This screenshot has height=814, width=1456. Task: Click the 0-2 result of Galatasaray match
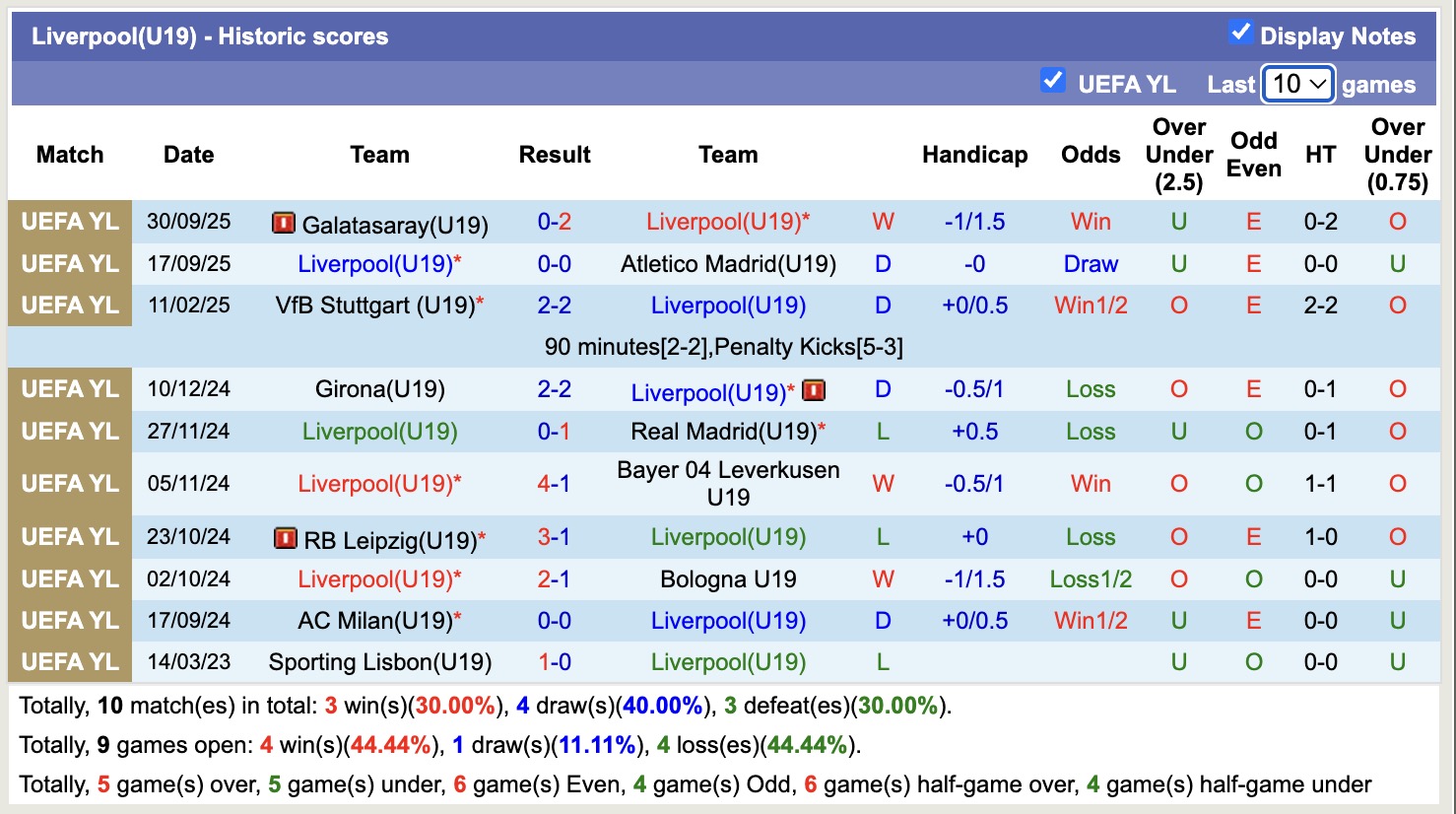click(x=554, y=222)
